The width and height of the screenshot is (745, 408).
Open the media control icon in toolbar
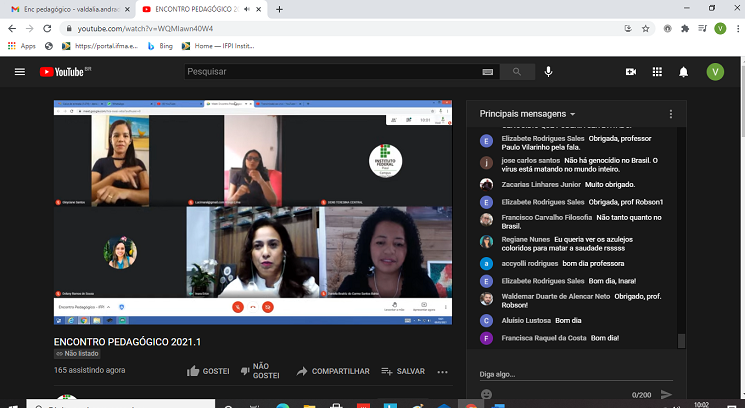[702, 28]
